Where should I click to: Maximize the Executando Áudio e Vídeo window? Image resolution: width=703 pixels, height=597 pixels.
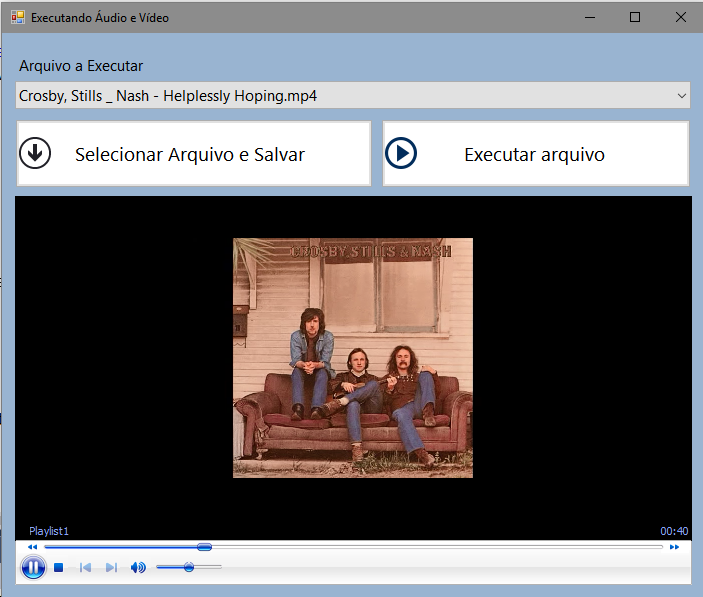tap(635, 17)
